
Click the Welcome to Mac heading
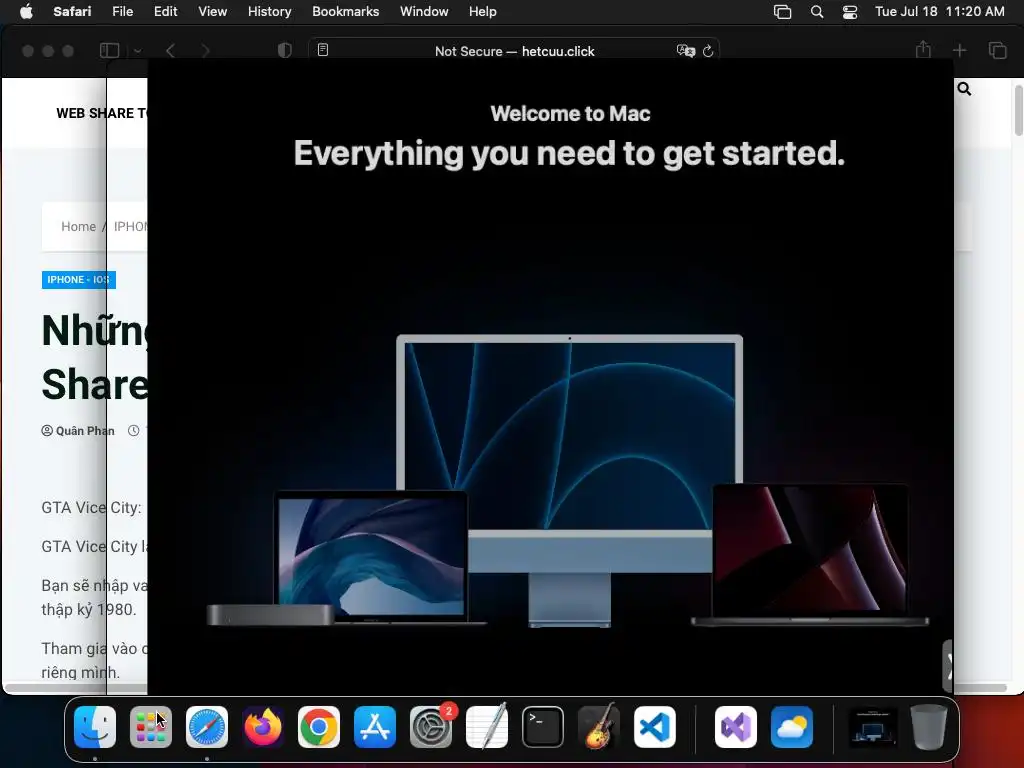(x=570, y=114)
